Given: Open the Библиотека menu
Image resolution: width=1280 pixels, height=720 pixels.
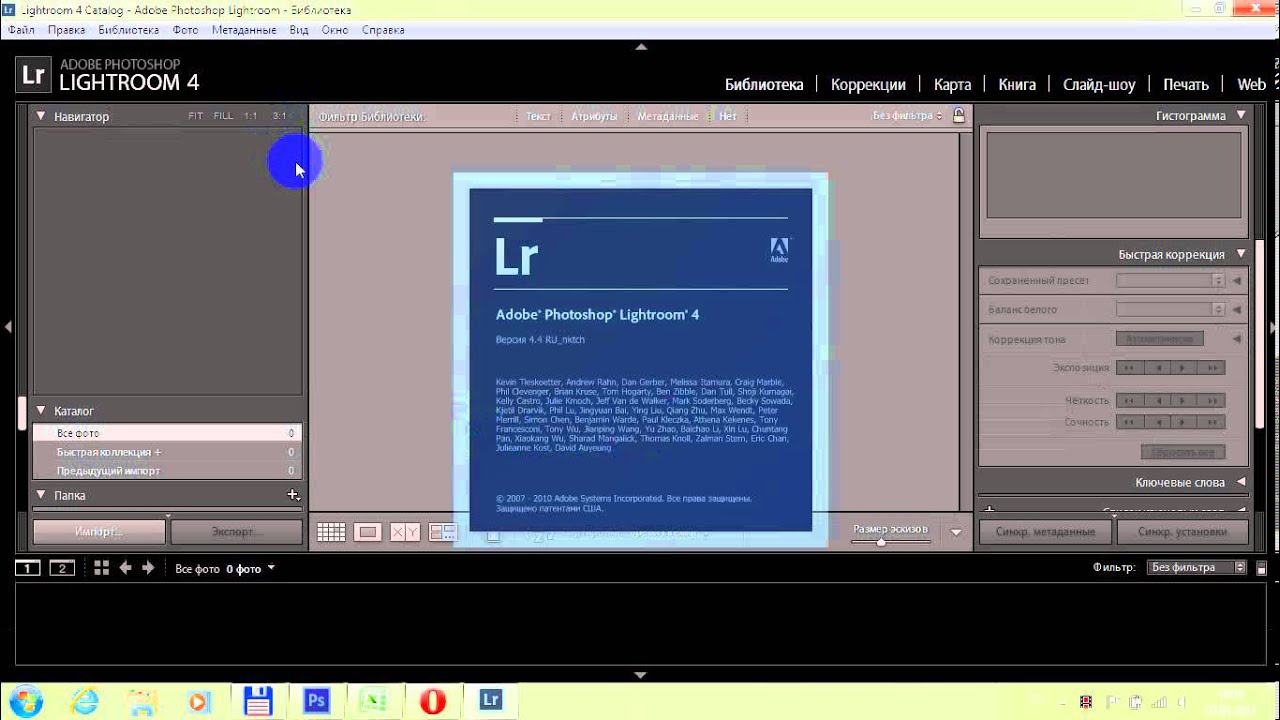Looking at the screenshot, I should [128, 30].
